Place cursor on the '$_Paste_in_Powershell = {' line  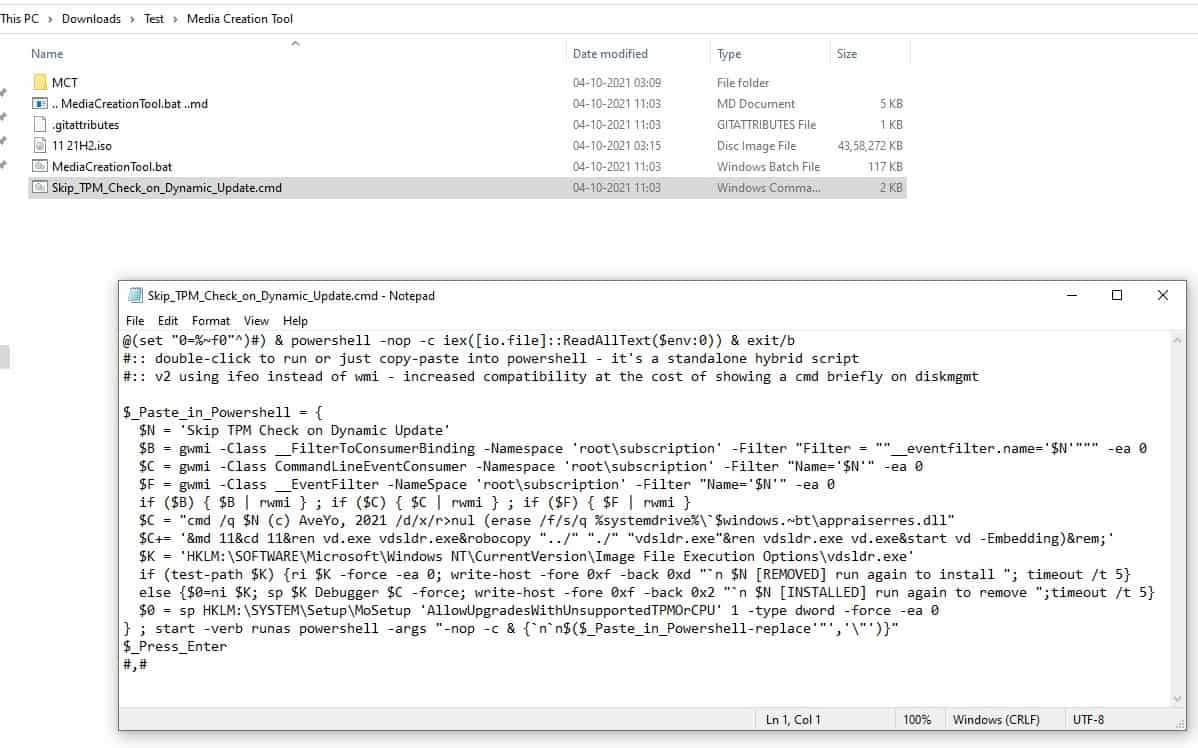pyautogui.click(x=222, y=413)
